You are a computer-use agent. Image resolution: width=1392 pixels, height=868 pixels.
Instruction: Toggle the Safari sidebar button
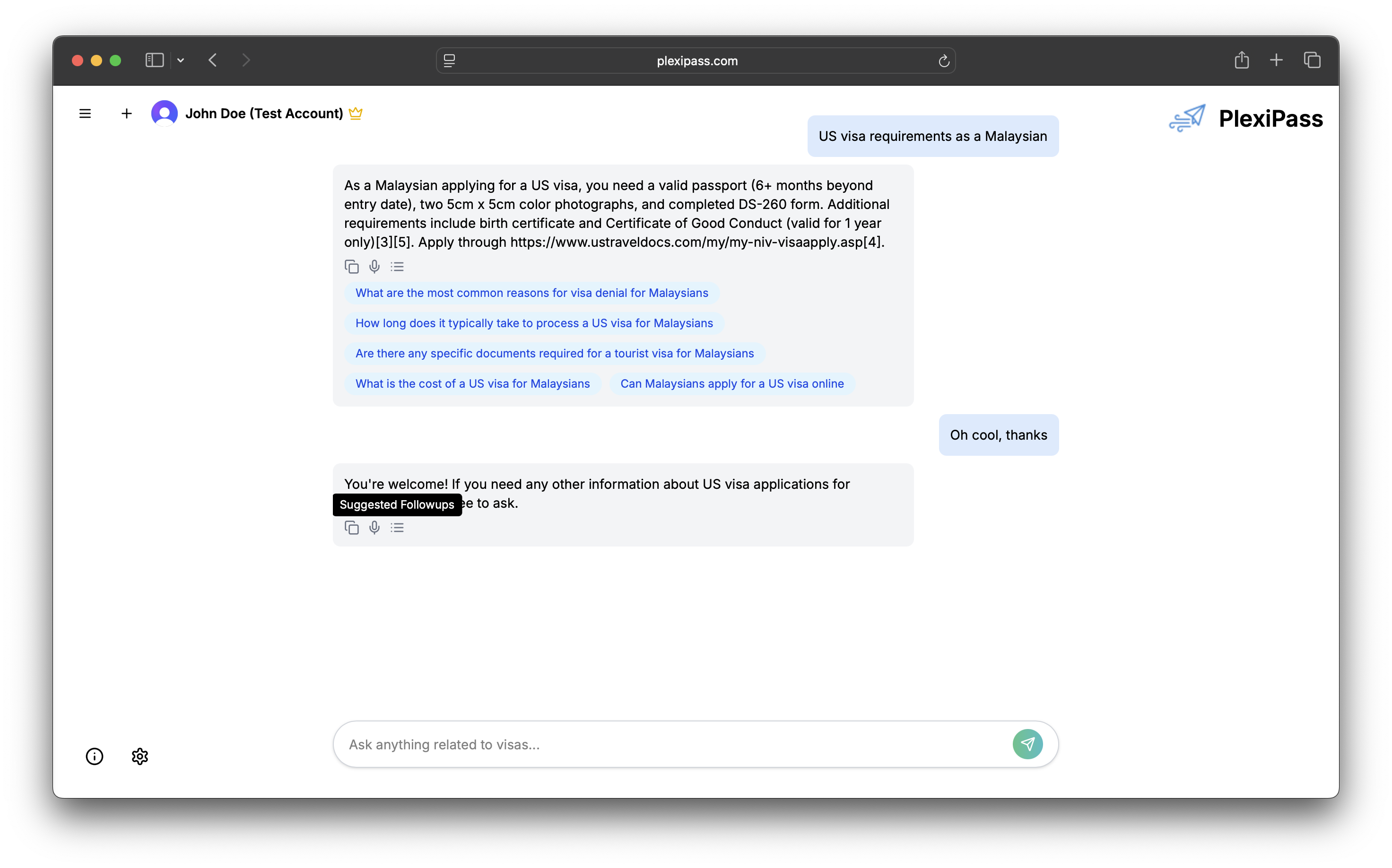[x=155, y=61]
